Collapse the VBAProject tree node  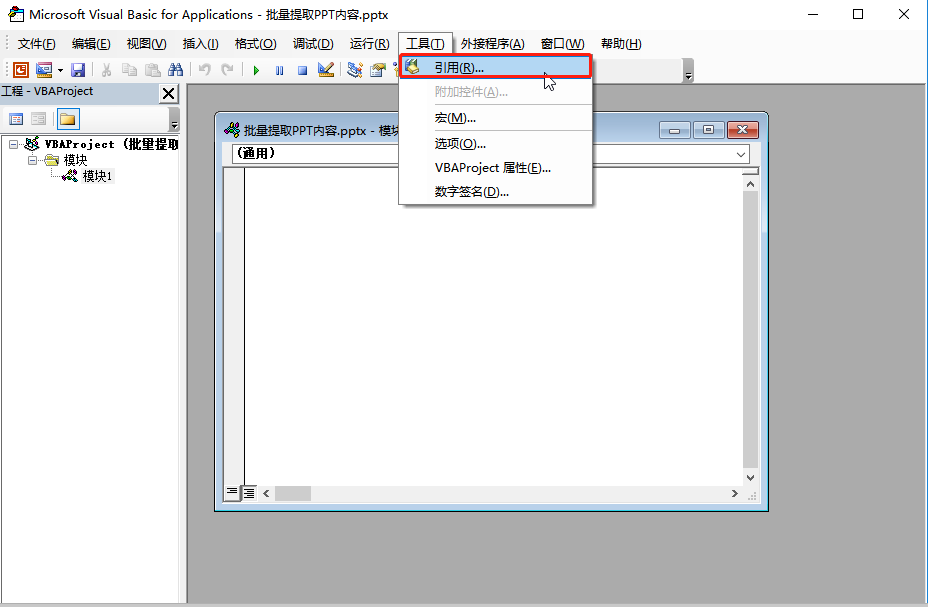point(13,144)
